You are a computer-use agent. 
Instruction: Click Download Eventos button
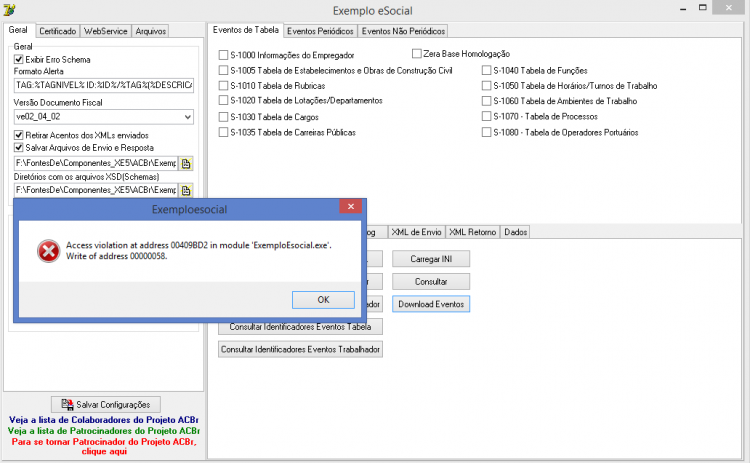coord(431,304)
